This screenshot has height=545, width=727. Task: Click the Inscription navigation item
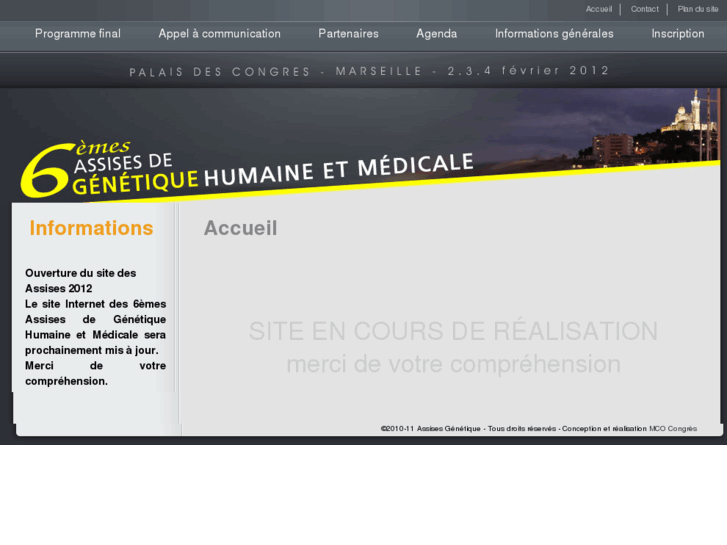(677, 34)
